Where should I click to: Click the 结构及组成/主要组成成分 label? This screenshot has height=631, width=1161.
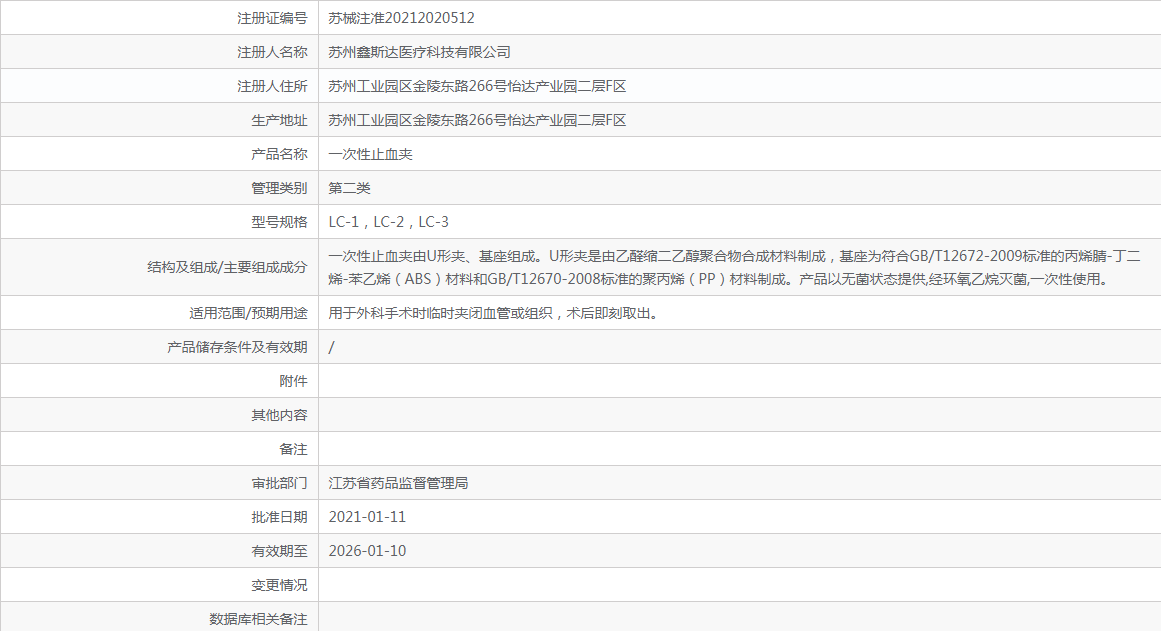click(227, 267)
